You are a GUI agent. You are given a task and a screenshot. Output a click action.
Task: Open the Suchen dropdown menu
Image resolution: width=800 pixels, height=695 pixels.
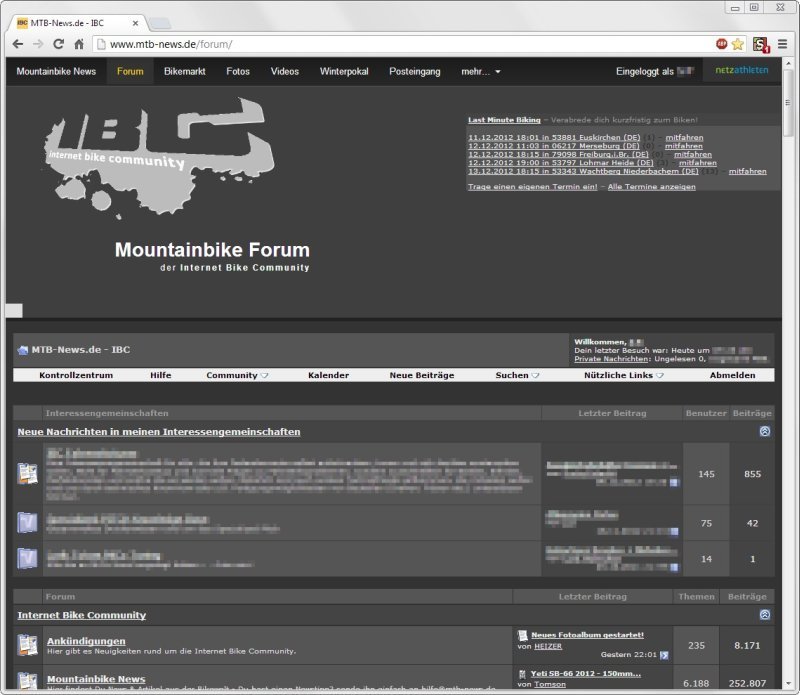tap(517, 375)
